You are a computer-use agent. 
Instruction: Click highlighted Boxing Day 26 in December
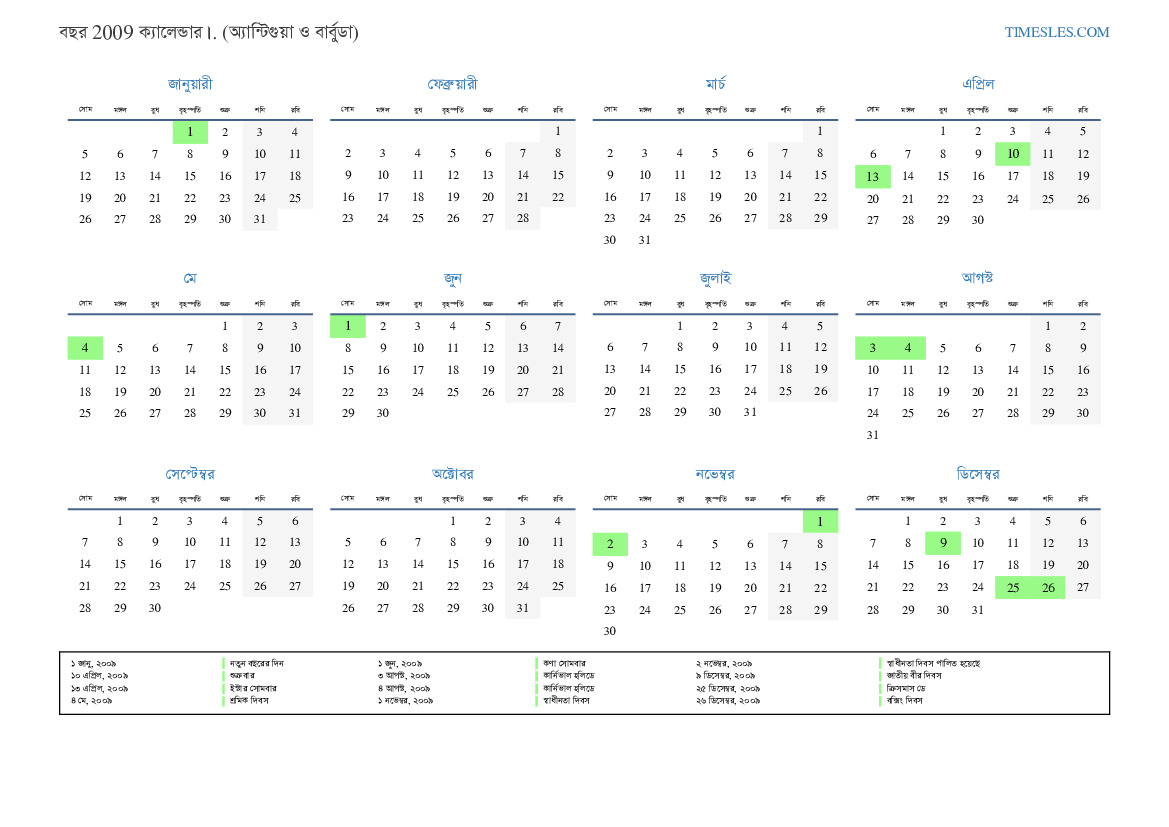(1047, 588)
